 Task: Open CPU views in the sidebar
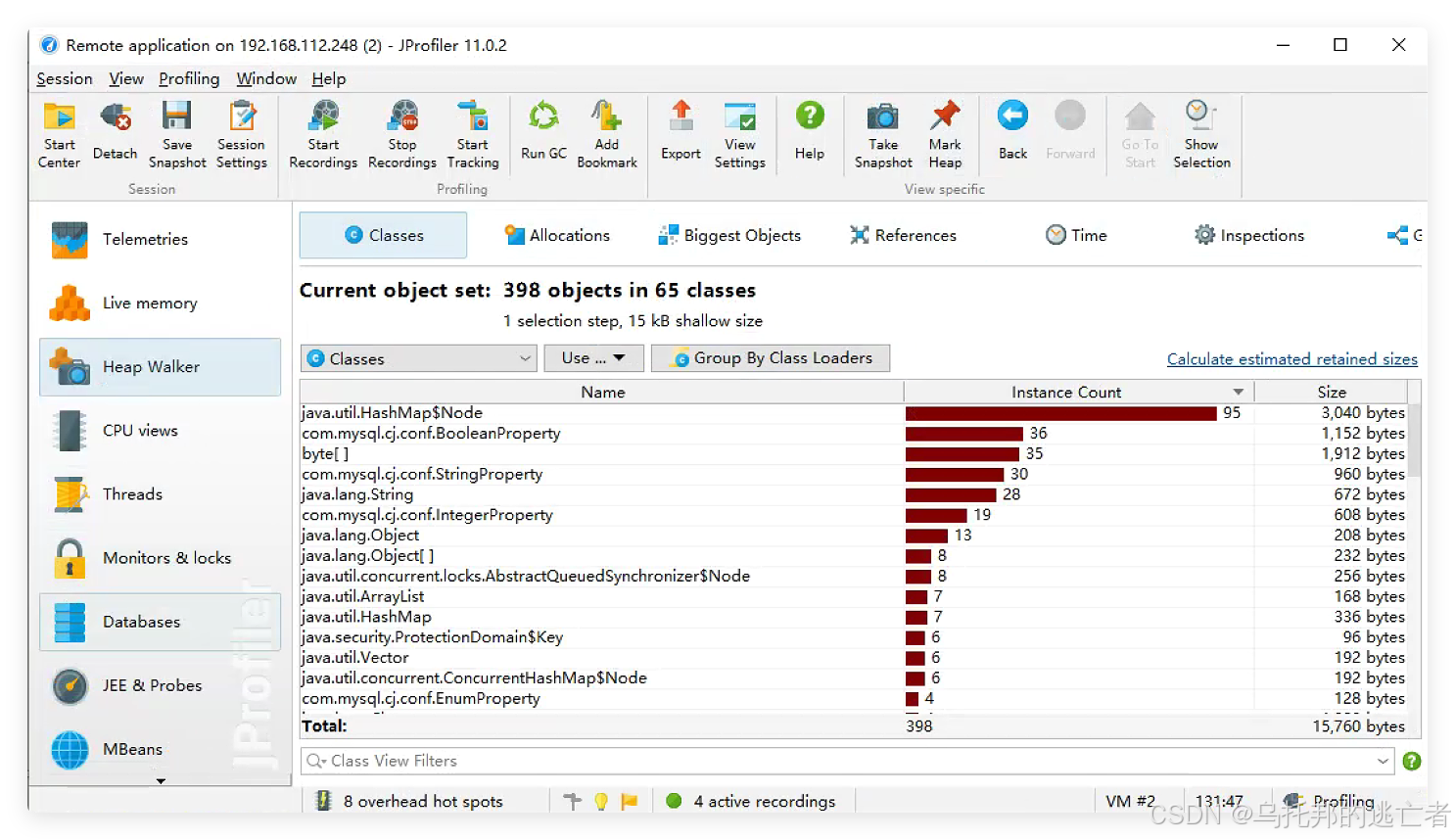160,431
